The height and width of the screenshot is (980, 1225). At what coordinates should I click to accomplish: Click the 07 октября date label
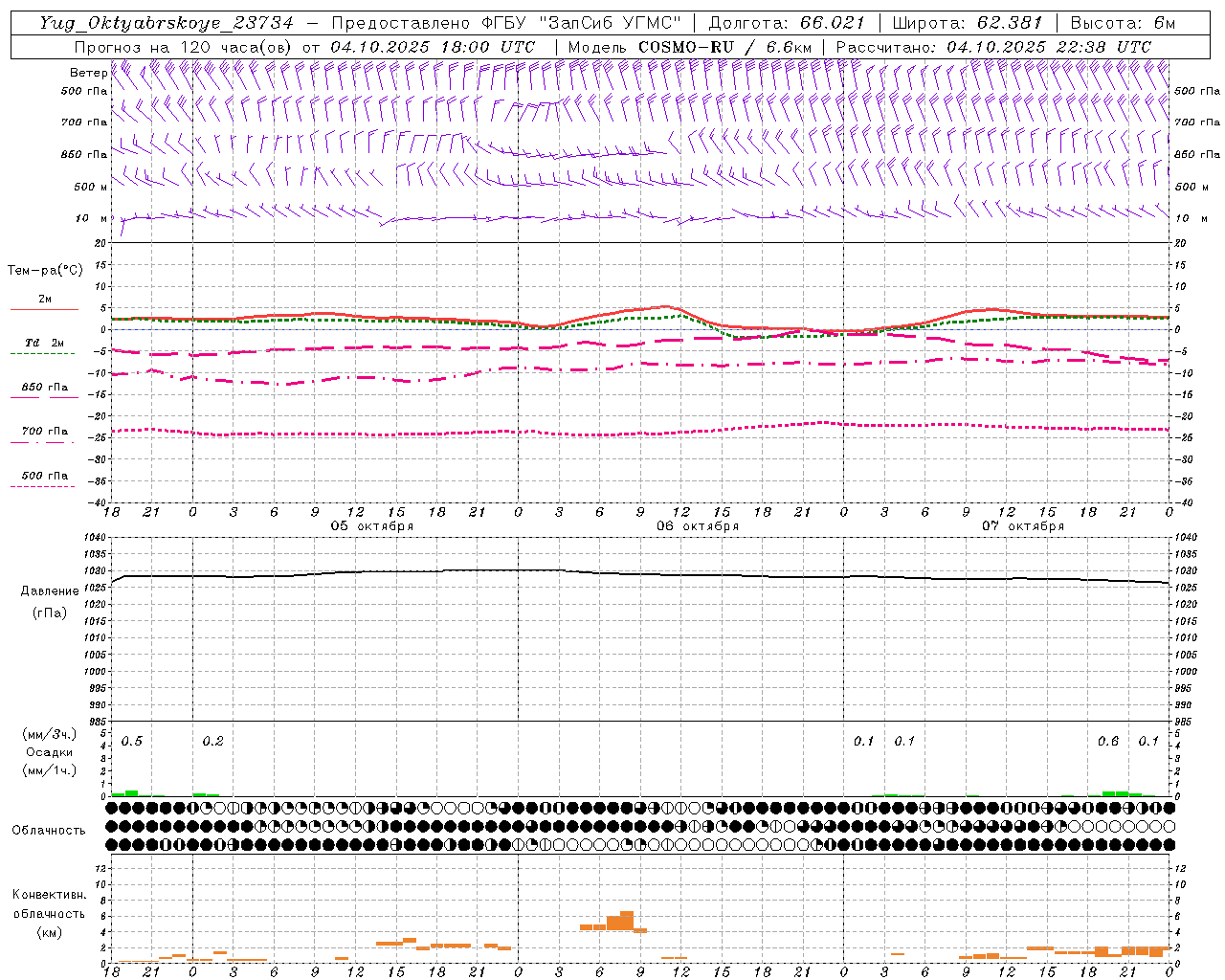click(1023, 526)
